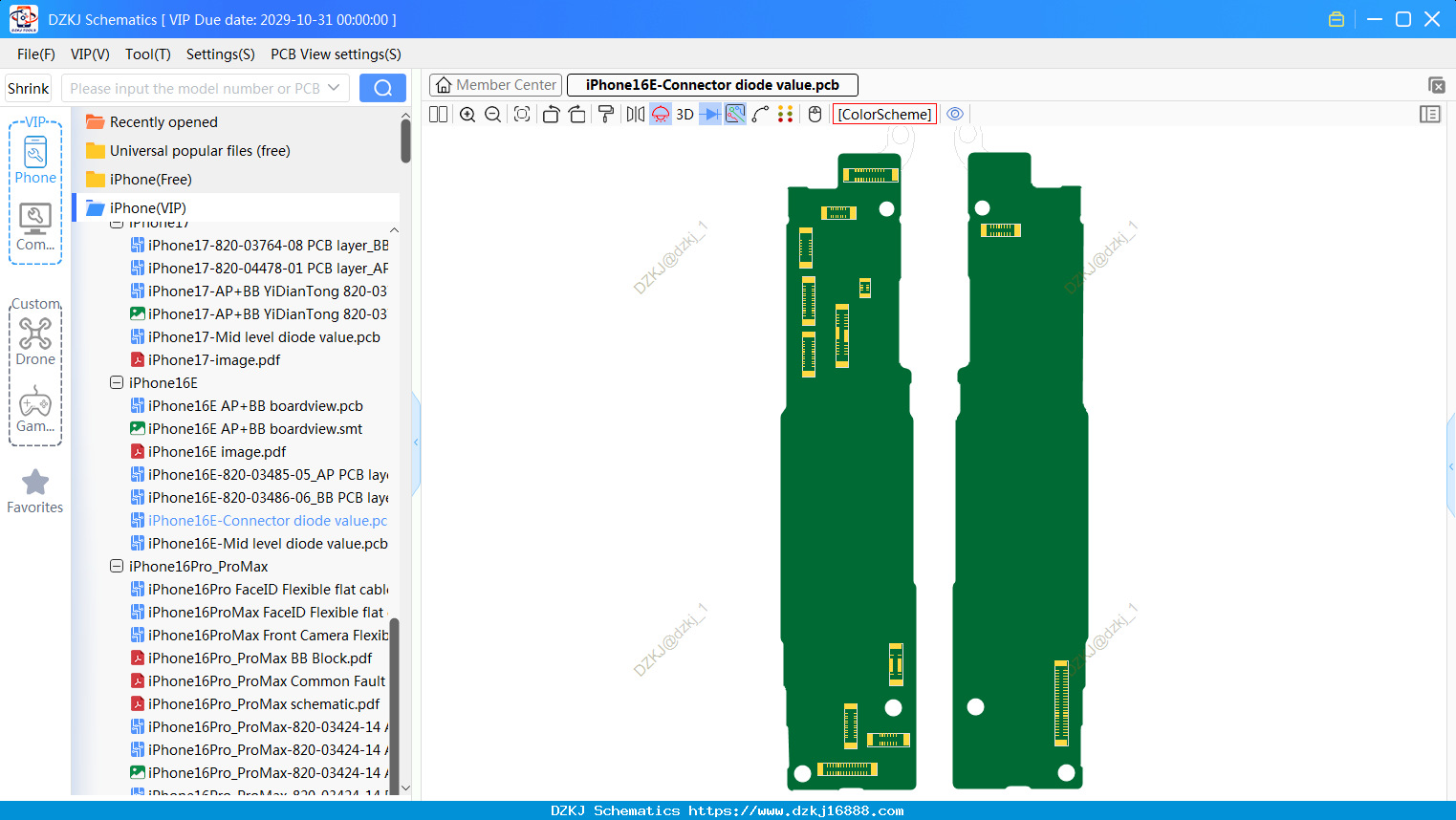
Task: Rotate the board counterclockwise
Action: [551, 115]
